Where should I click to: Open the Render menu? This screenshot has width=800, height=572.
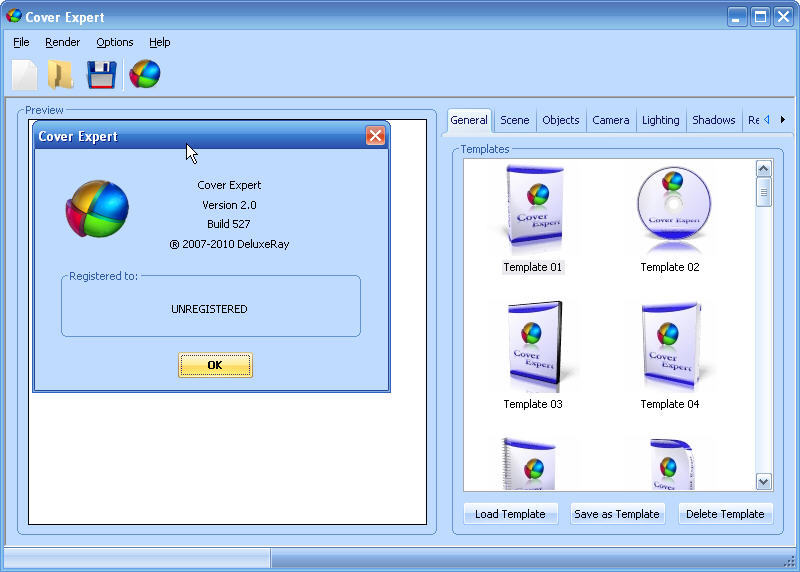click(x=62, y=42)
